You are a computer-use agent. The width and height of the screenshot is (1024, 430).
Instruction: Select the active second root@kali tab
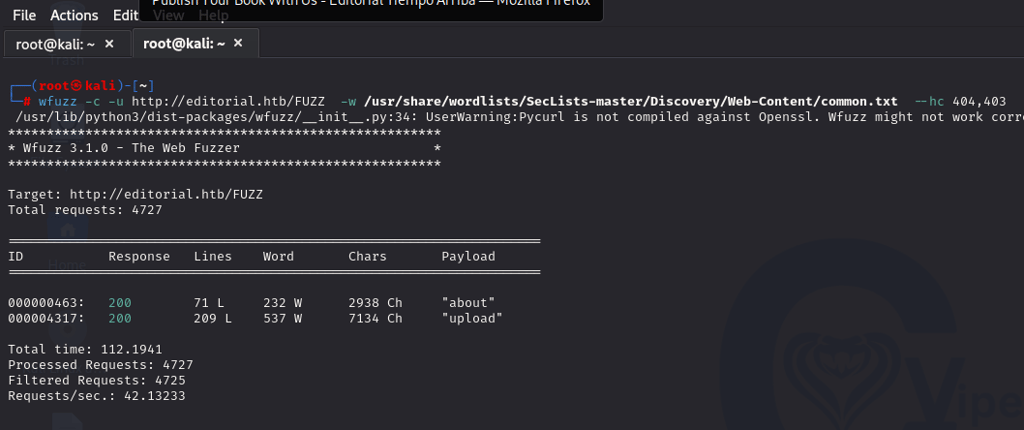[x=183, y=44]
